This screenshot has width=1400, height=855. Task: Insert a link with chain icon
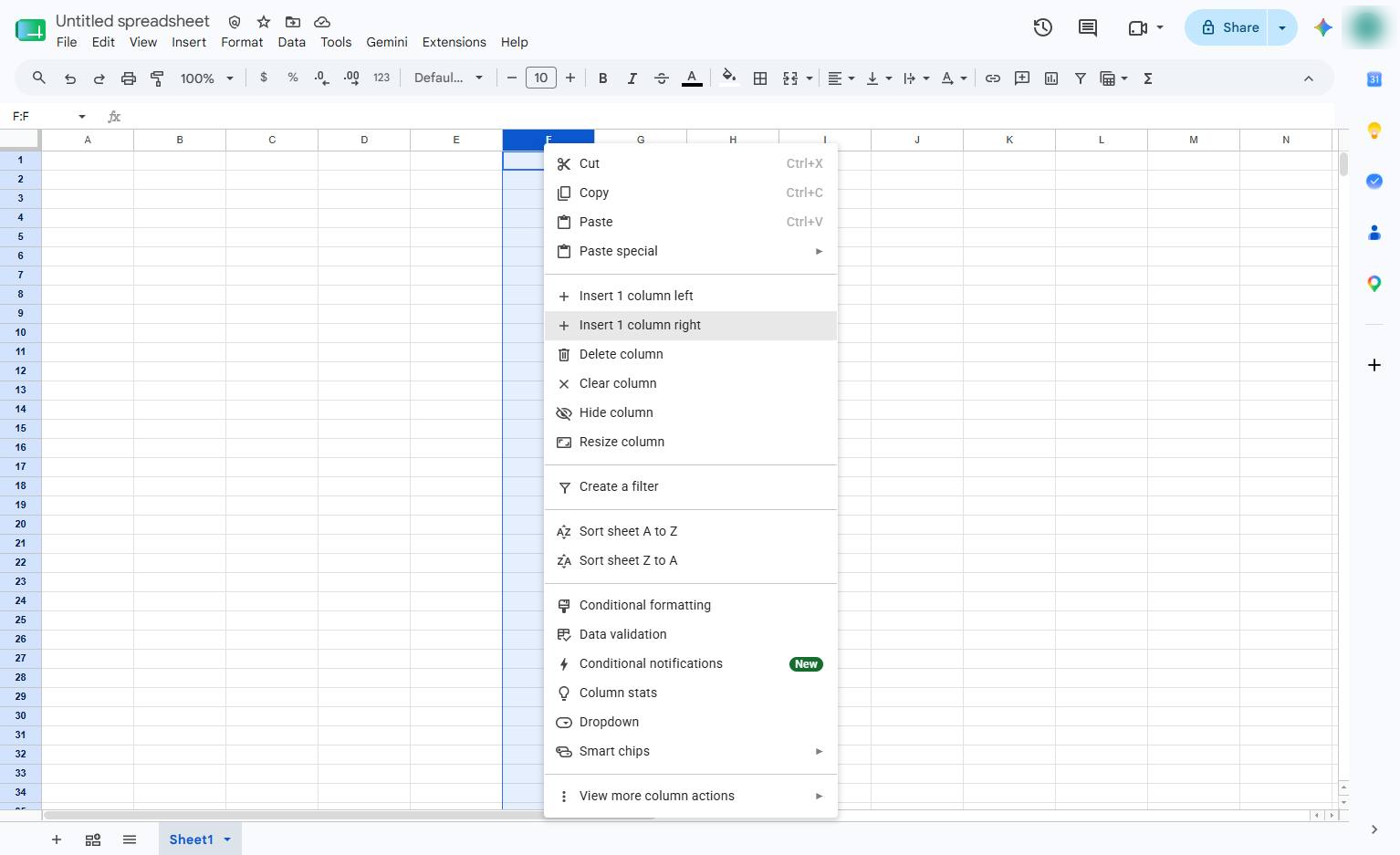993,78
